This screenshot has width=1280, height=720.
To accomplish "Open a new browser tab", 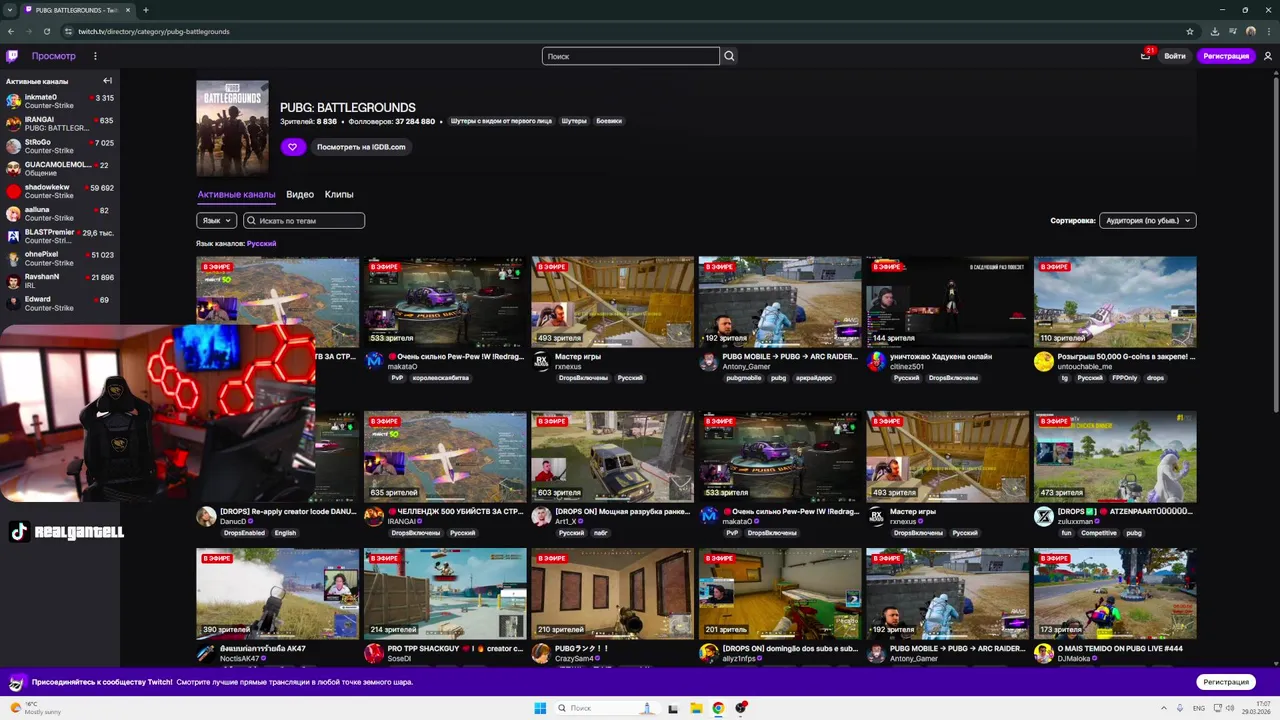I will point(146,10).
